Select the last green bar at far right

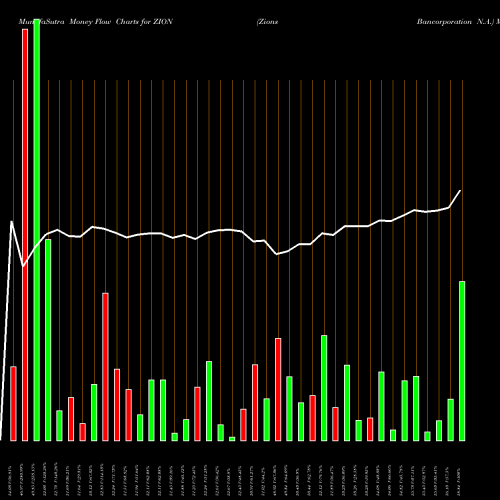(x=462, y=361)
